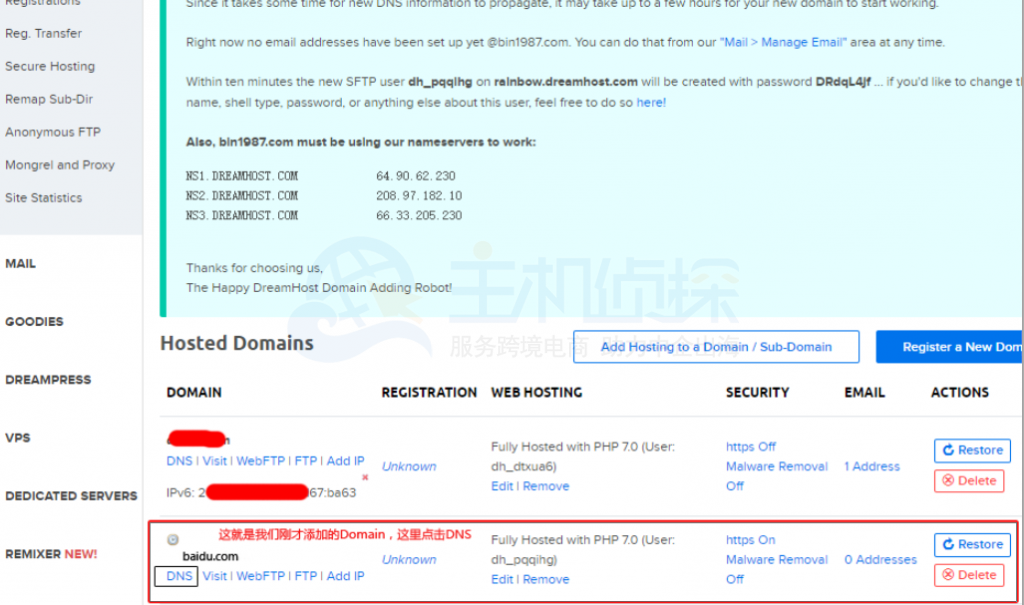Screen dimensions: 1024x605
Task: Click the WEB HOSTING column header
Action: coord(536,393)
